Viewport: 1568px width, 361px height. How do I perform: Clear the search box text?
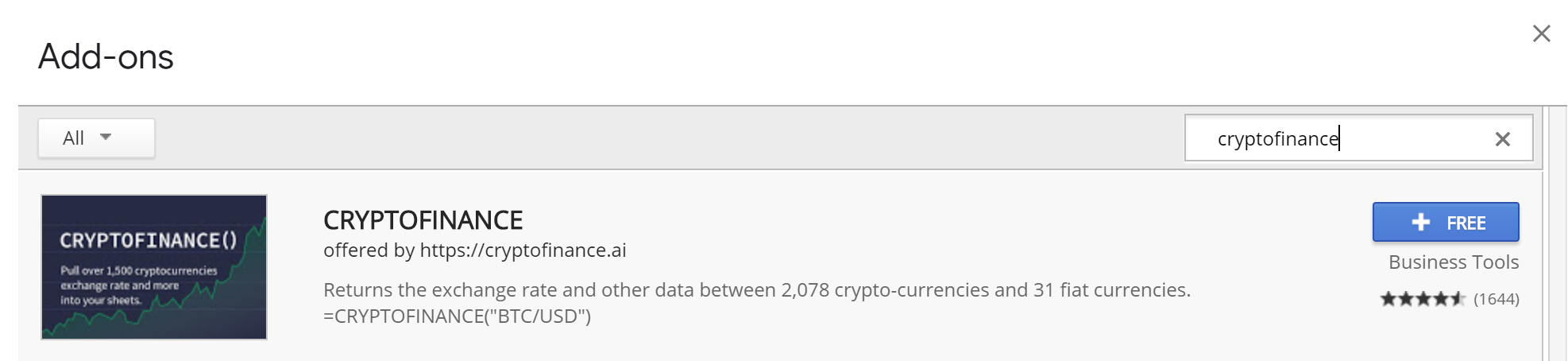tap(1502, 139)
